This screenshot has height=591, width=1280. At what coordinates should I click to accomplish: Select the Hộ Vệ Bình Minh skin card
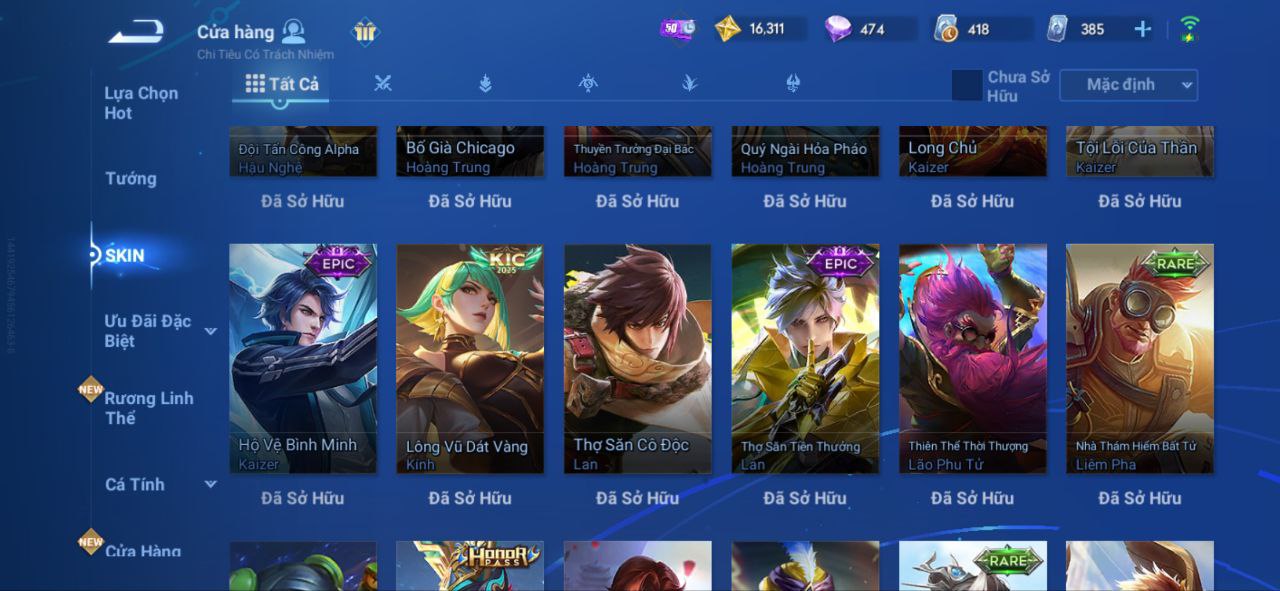tap(303, 358)
